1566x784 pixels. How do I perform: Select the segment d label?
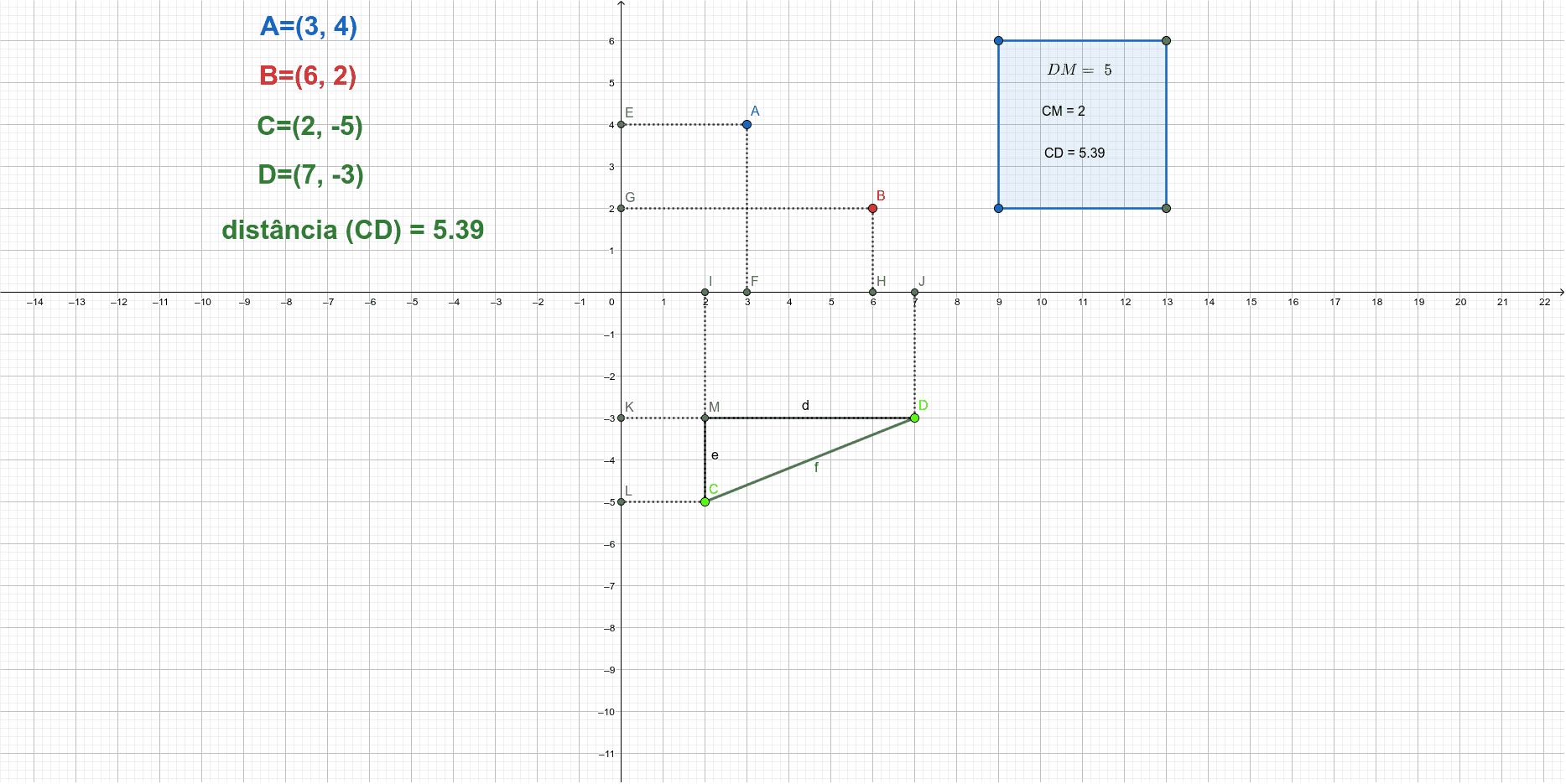pyautogui.click(x=805, y=406)
